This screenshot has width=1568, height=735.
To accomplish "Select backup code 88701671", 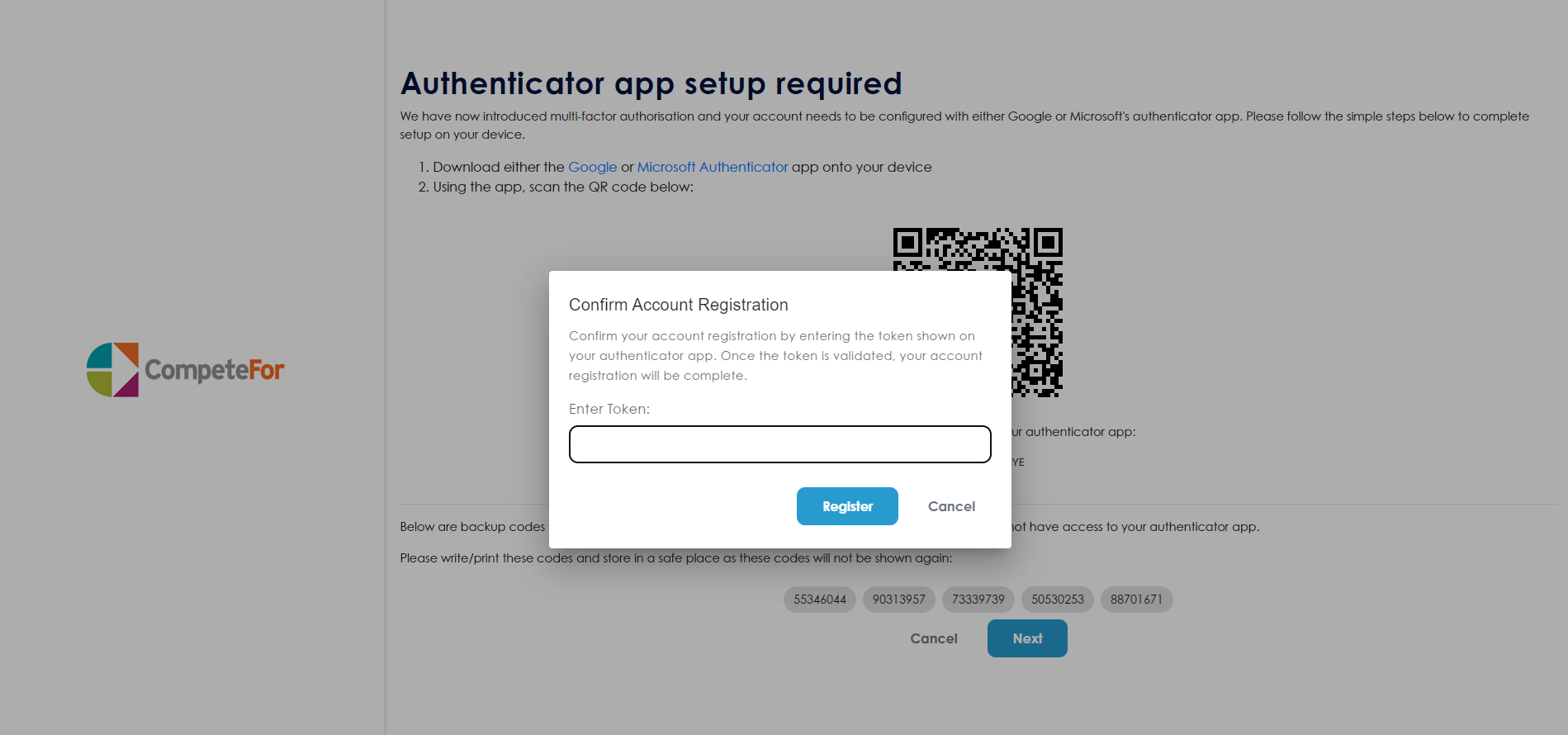I will point(1136,600).
